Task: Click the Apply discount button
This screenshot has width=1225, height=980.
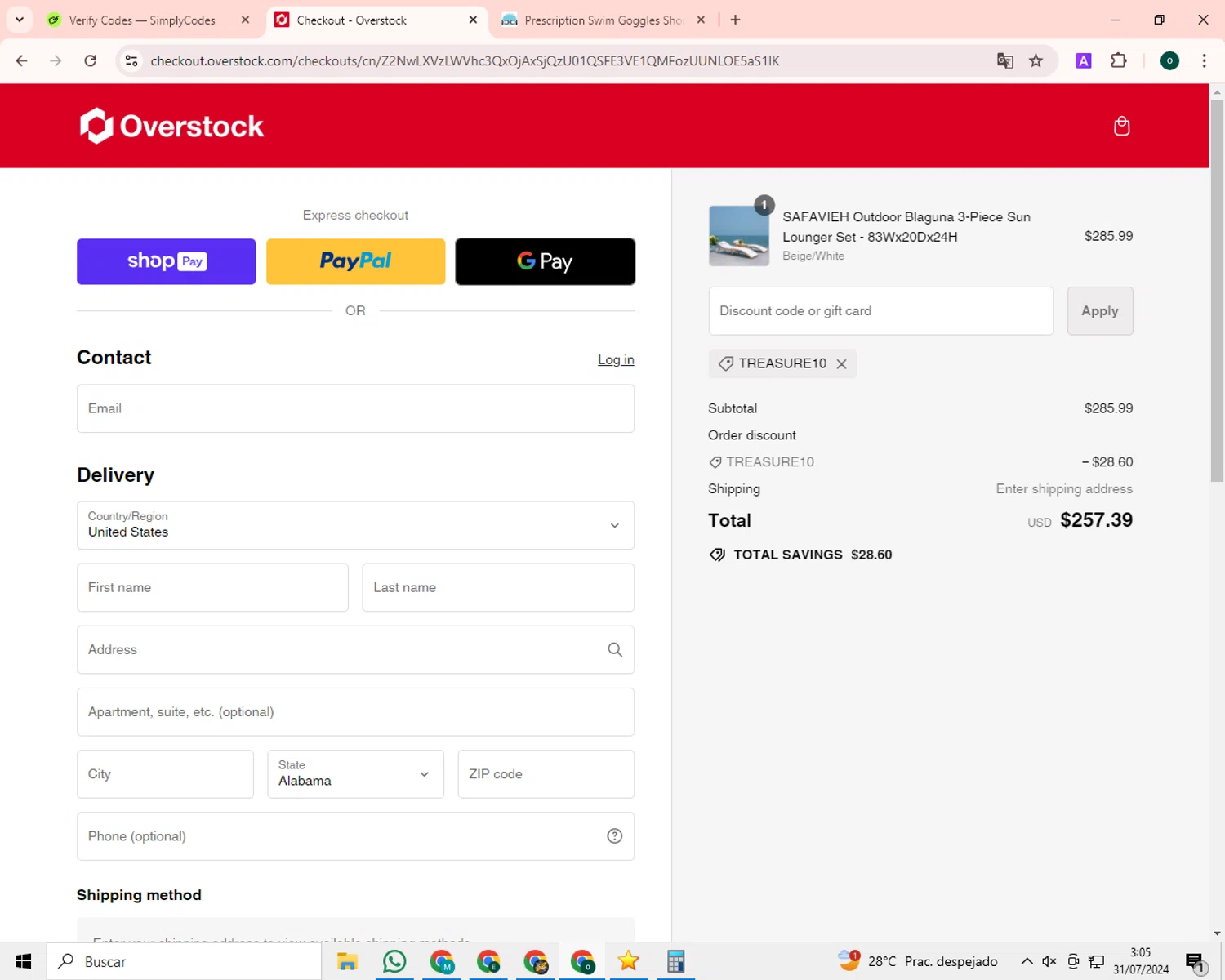Action: [1100, 310]
